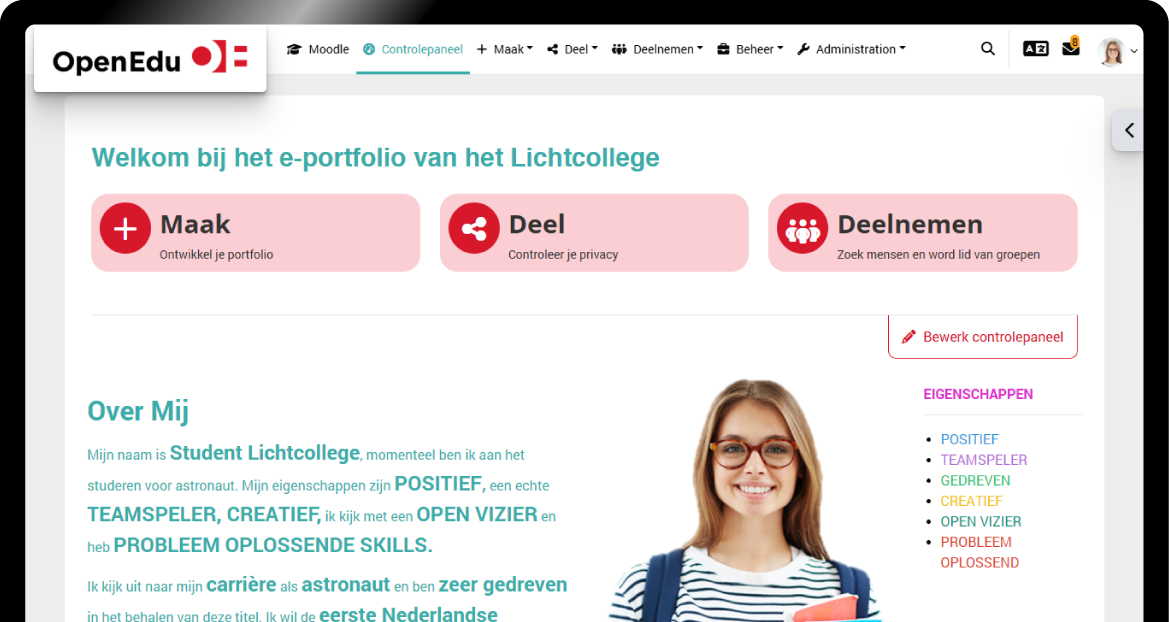
Task: Open the Beheer dropdown menu
Action: (x=750, y=49)
